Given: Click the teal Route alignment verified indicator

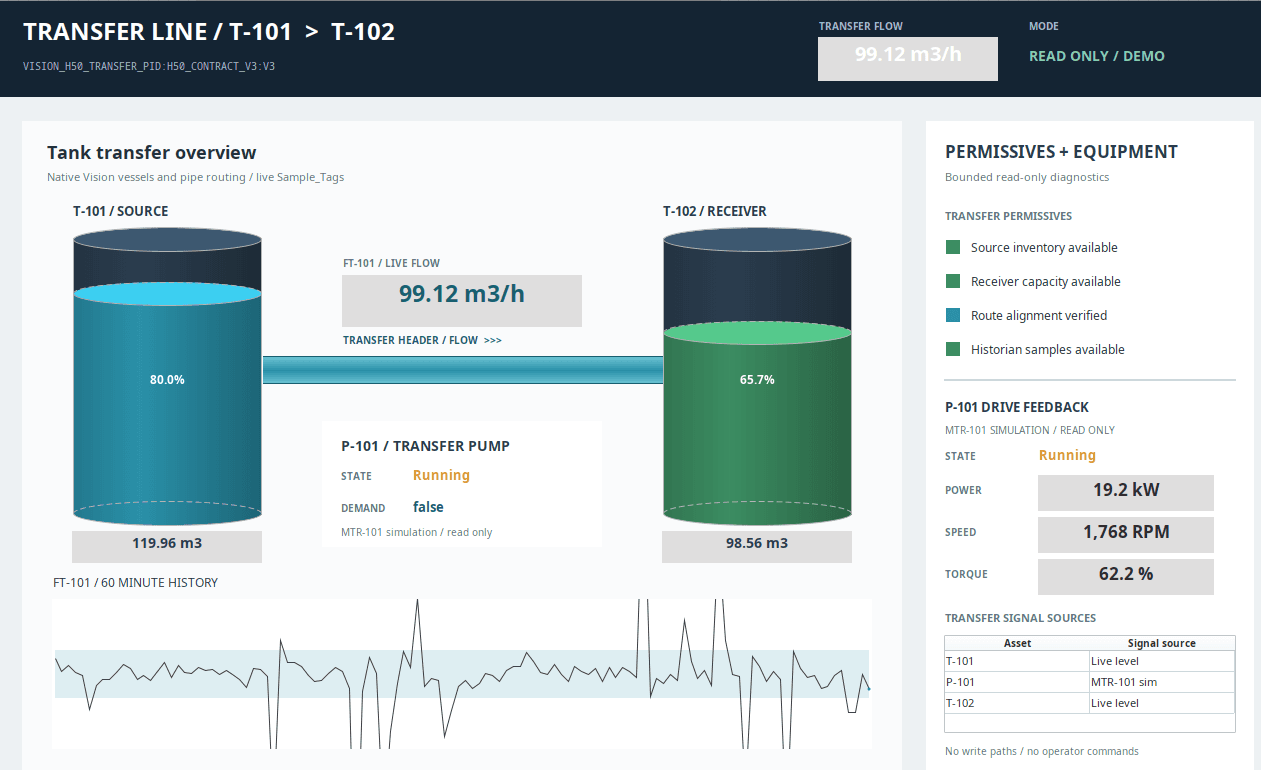Looking at the screenshot, I should click(x=953, y=315).
